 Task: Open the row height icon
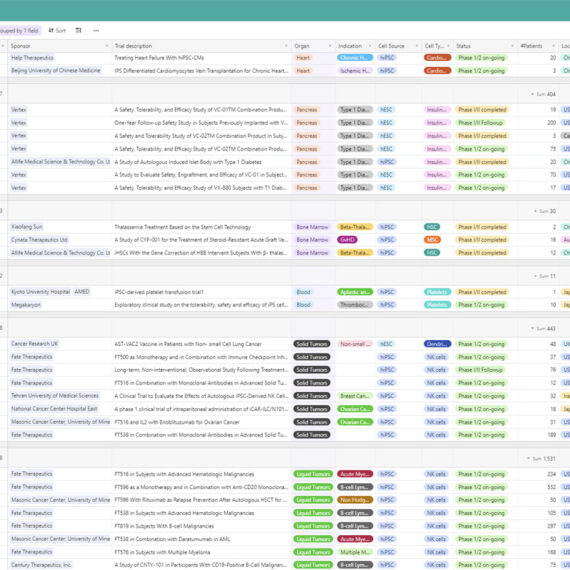click(x=79, y=31)
